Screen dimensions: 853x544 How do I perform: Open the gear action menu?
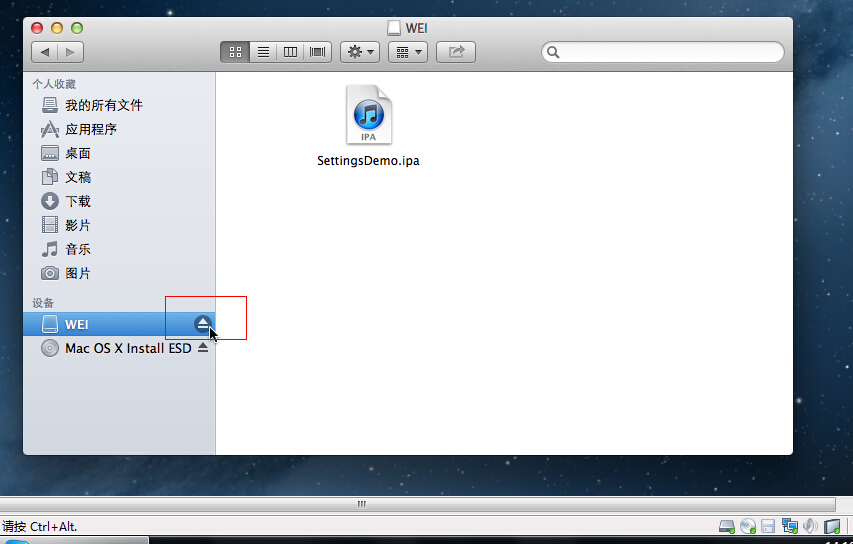(x=360, y=52)
